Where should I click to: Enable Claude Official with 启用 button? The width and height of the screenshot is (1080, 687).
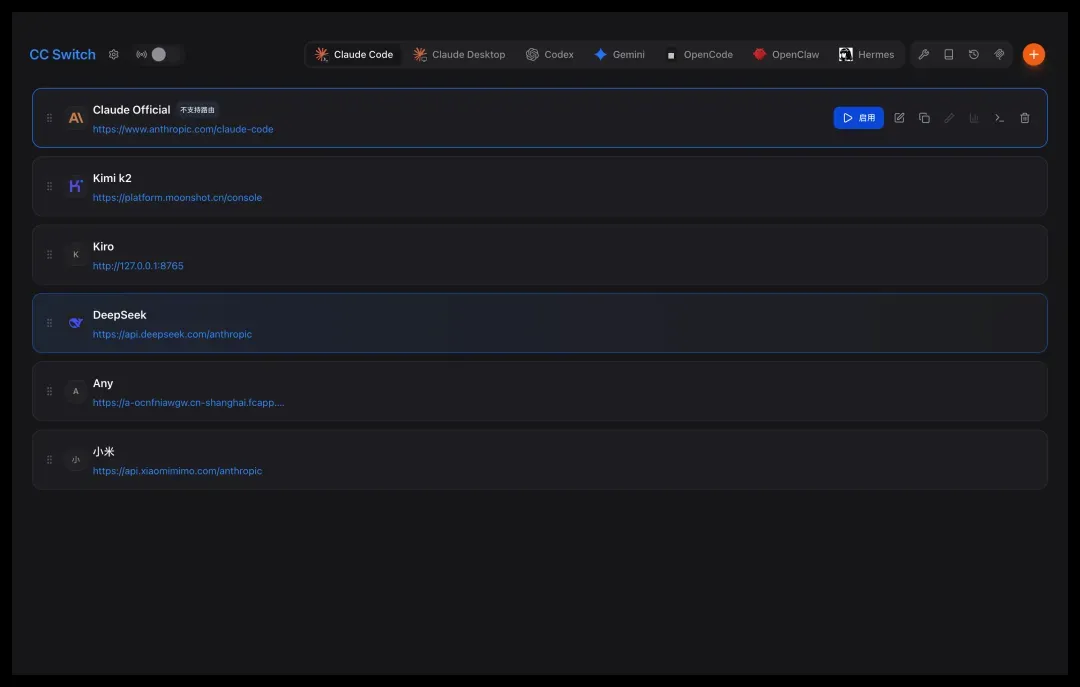click(x=858, y=118)
